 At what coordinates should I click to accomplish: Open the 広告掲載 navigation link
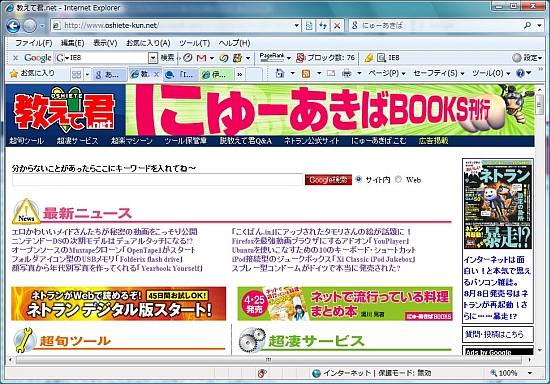433,141
